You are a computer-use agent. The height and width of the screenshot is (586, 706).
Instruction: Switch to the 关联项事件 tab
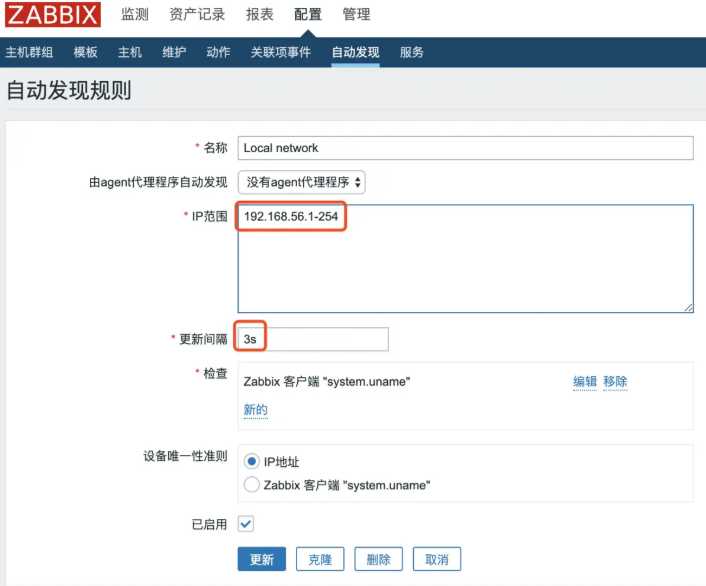point(281,52)
